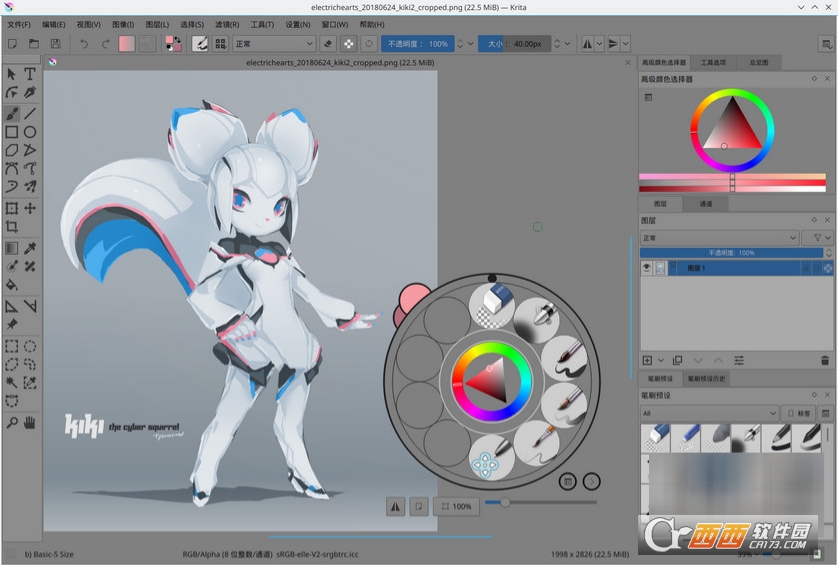The width and height of the screenshot is (838, 565).
Task: Click the undo arrow in toolbar
Action: pos(84,44)
